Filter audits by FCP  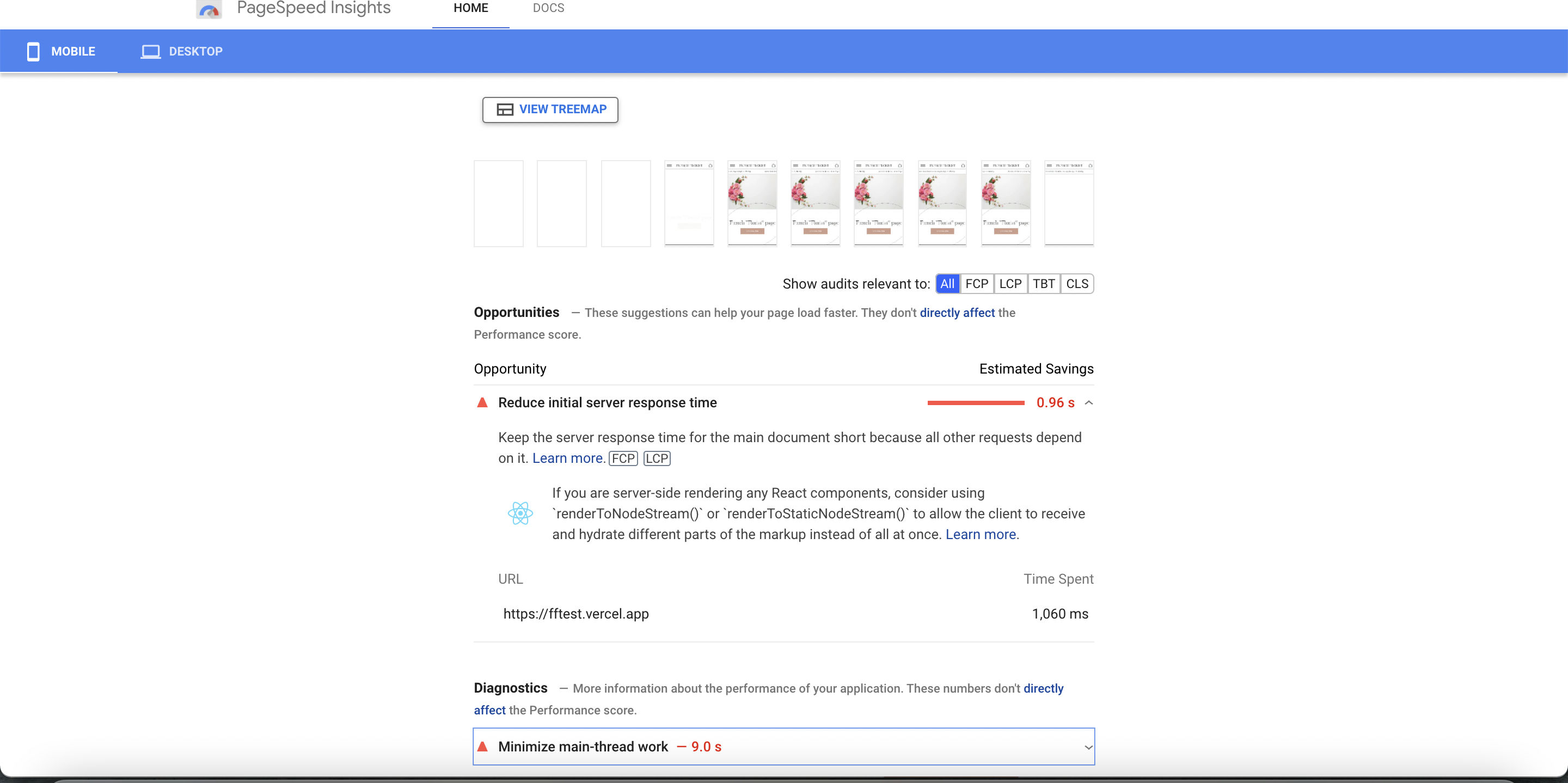[976, 284]
